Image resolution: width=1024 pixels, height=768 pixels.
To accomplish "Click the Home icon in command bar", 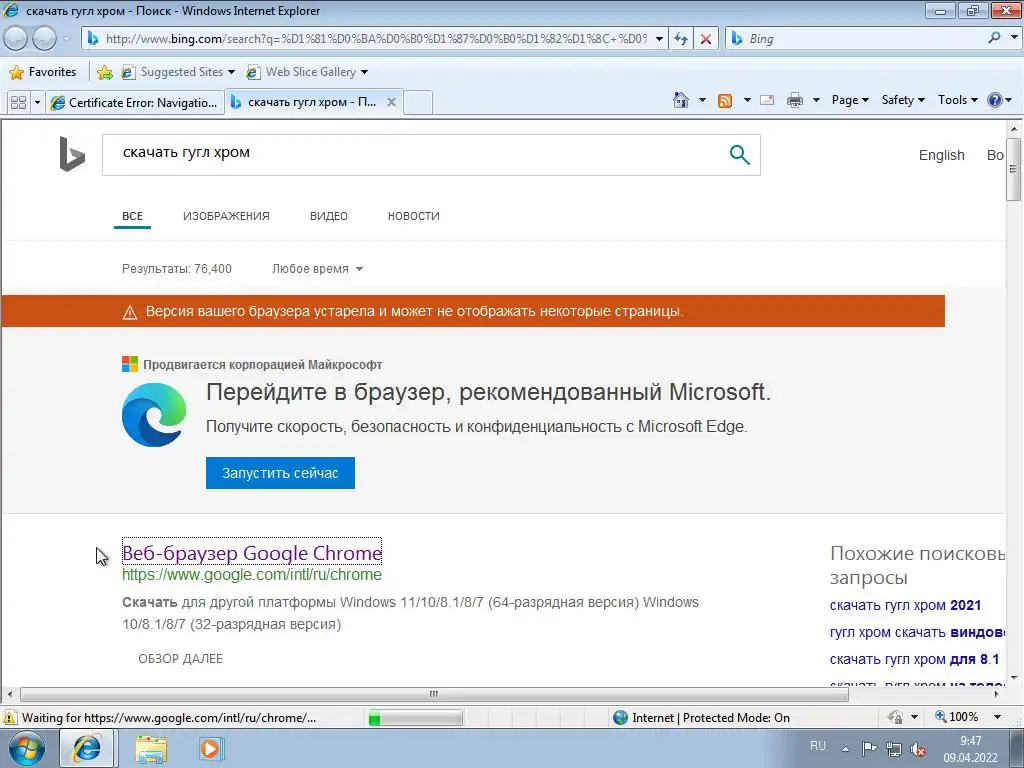I will tap(680, 100).
